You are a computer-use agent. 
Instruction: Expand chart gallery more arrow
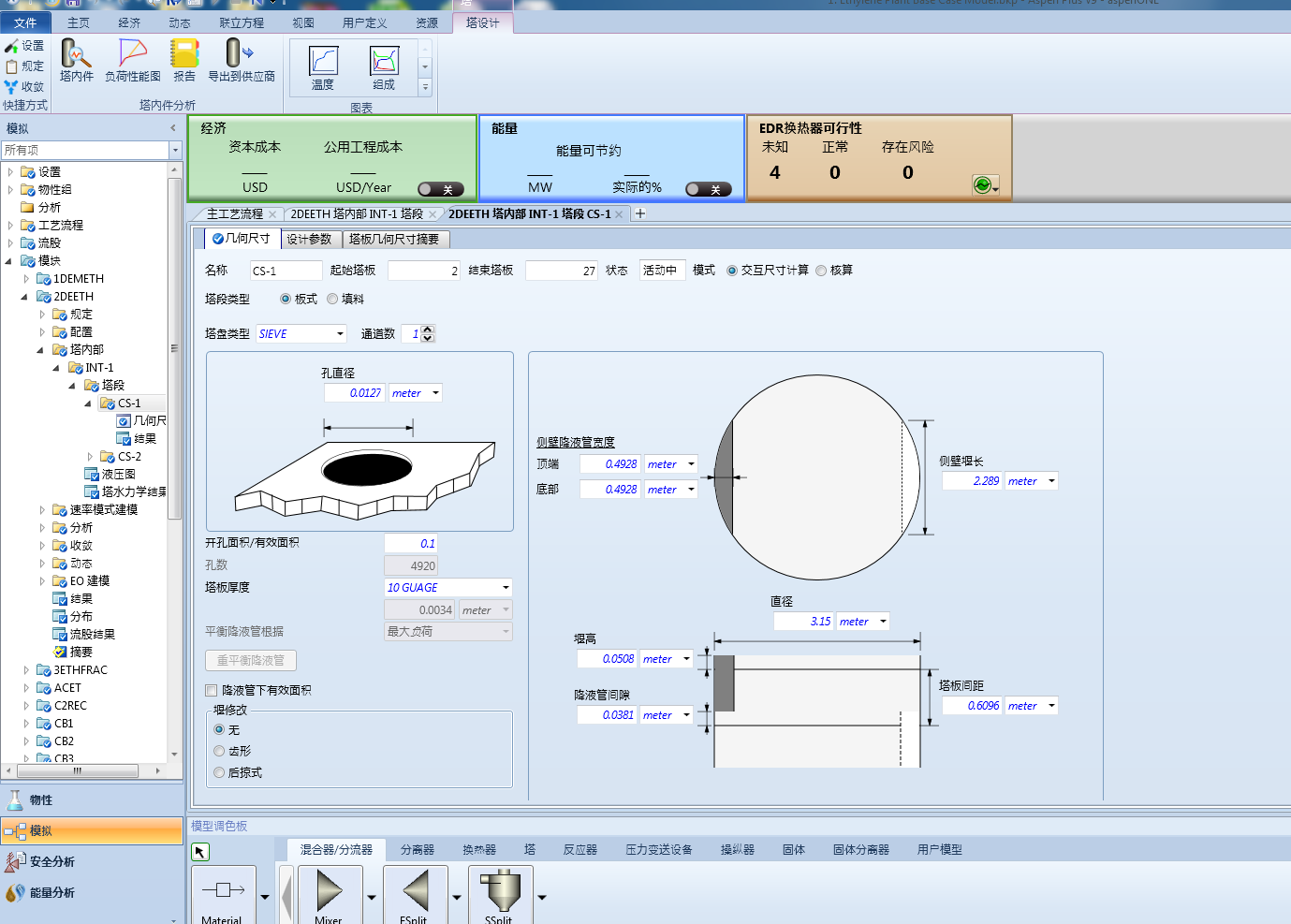(425, 87)
